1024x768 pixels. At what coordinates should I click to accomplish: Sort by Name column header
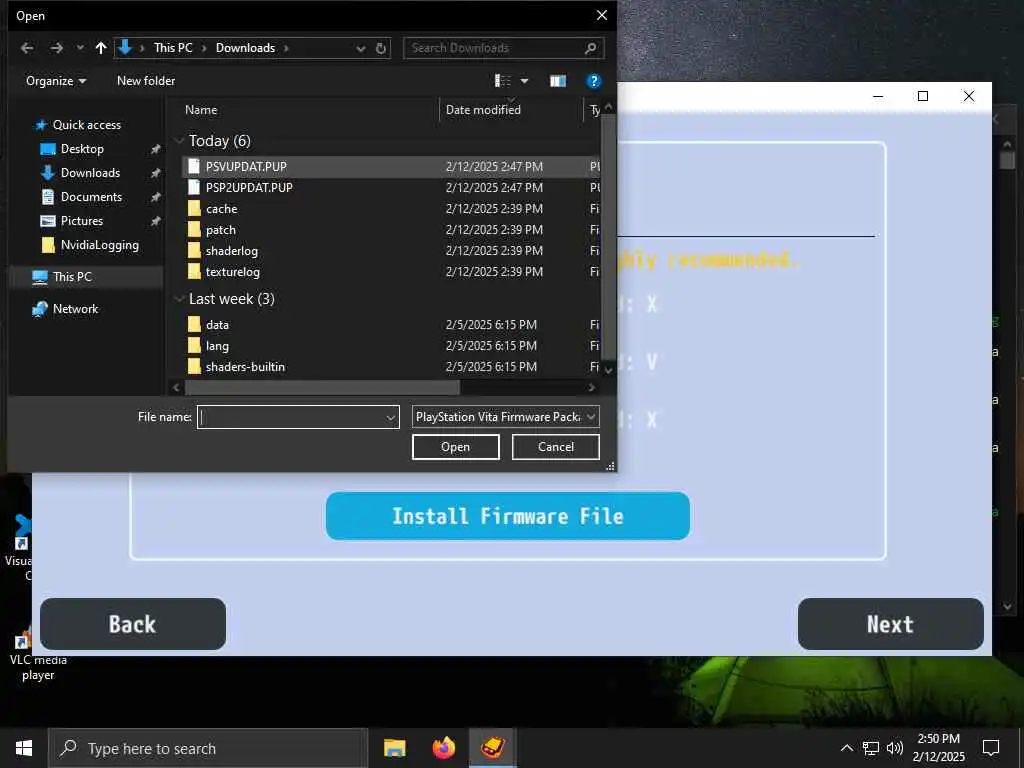(x=201, y=110)
